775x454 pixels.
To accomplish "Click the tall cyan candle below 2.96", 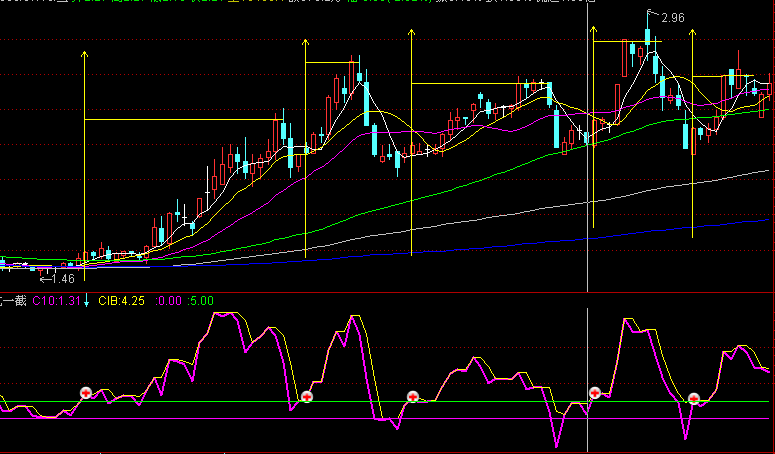I will [x=649, y=36].
